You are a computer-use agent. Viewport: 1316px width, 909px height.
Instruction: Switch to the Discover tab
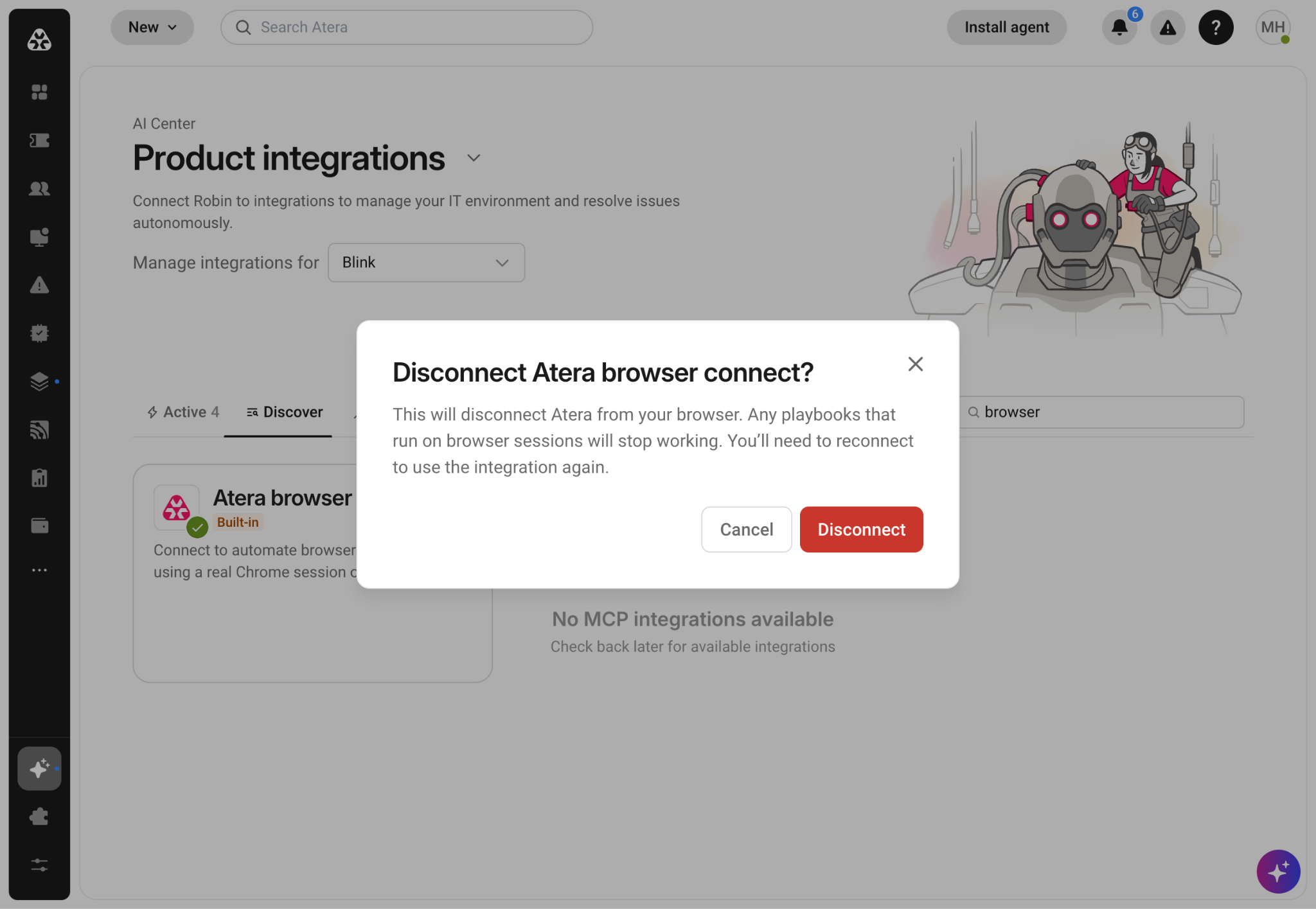click(x=285, y=412)
